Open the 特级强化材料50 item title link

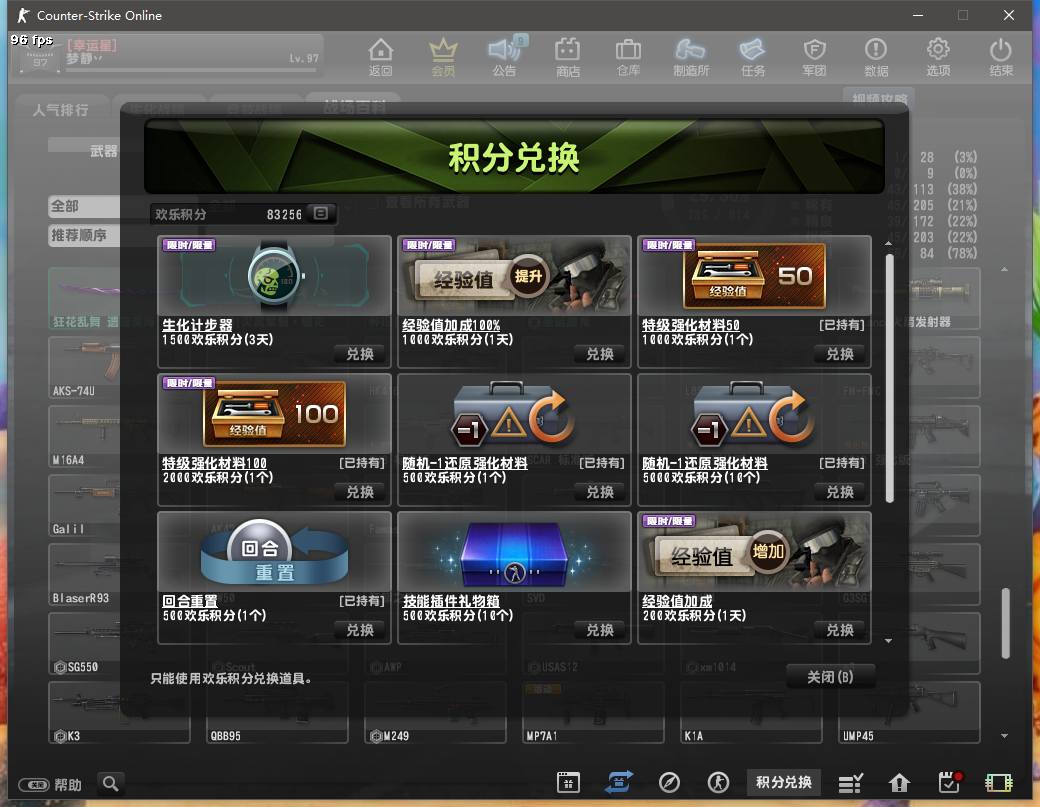pyautogui.click(x=690, y=325)
